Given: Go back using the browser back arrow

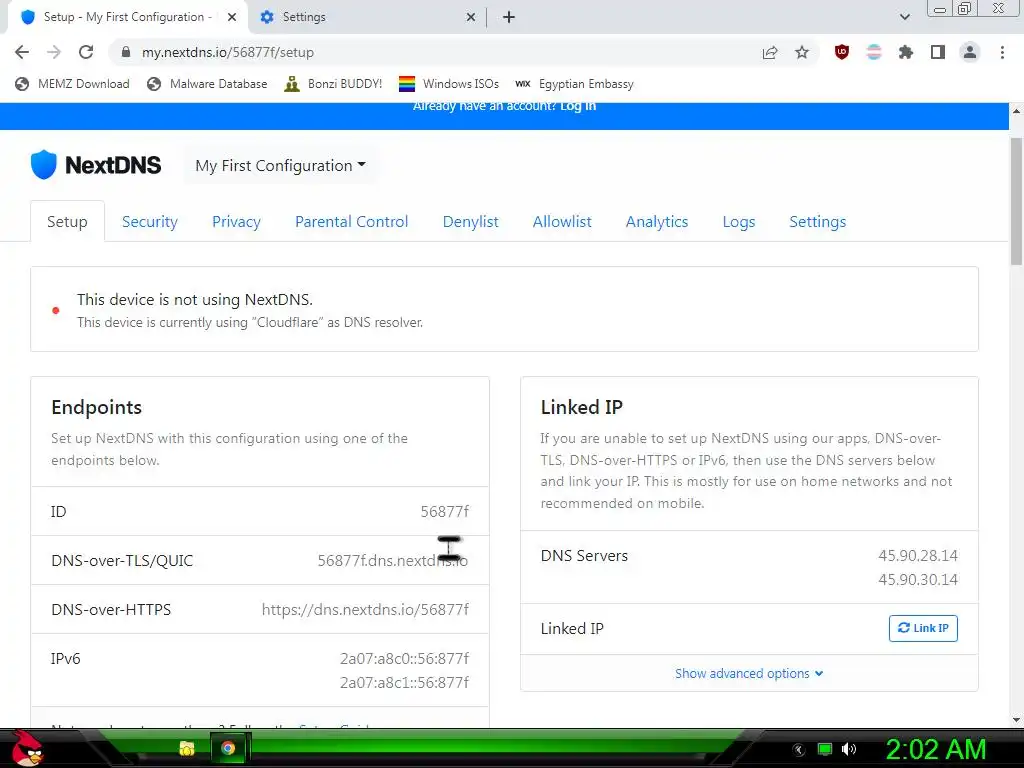Looking at the screenshot, I should click(22, 52).
